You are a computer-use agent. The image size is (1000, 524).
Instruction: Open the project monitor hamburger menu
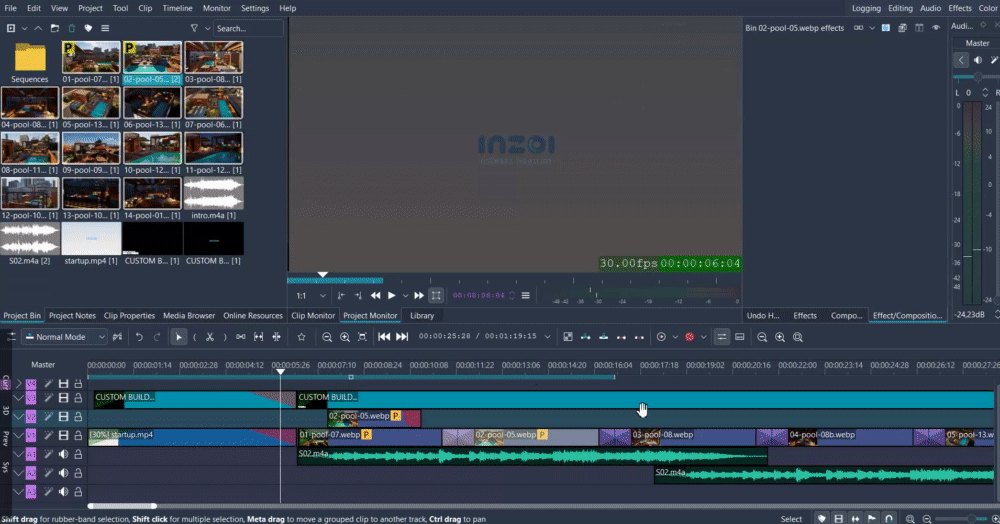526,295
